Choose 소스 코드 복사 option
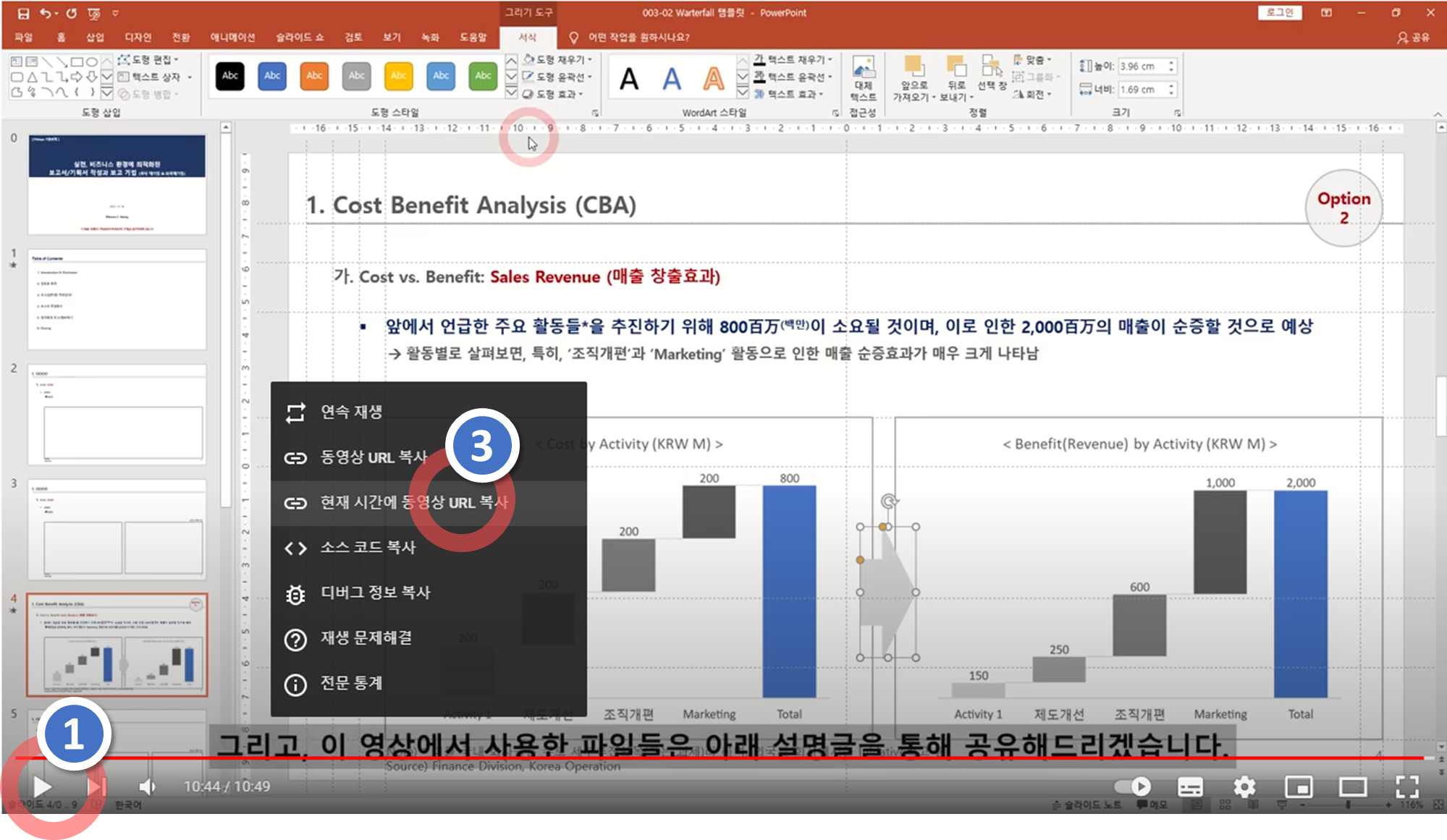Viewport: 1447px width, 840px height. [x=429, y=548]
